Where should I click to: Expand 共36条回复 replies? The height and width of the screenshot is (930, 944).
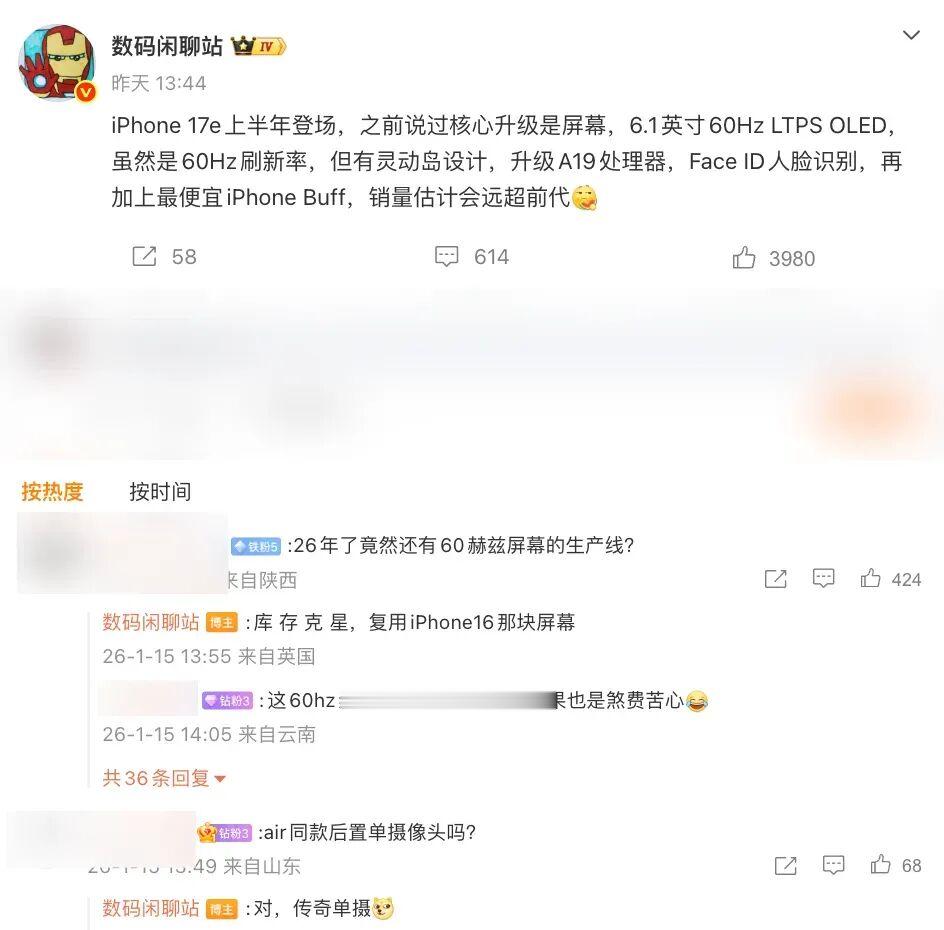pos(164,778)
